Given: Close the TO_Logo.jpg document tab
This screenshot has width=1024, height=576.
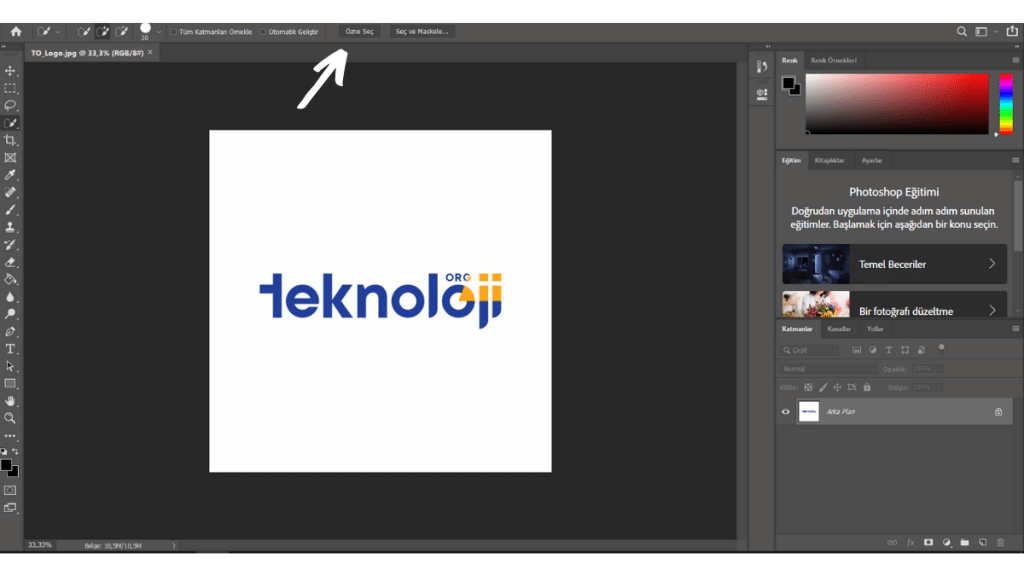Looking at the screenshot, I should [150, 52].
